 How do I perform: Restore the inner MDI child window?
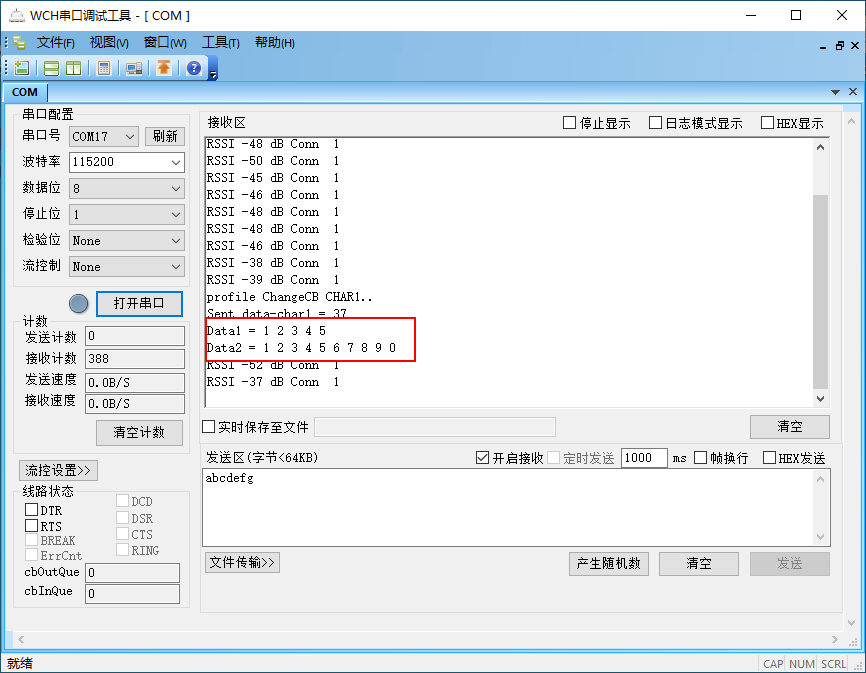point(839,46)
